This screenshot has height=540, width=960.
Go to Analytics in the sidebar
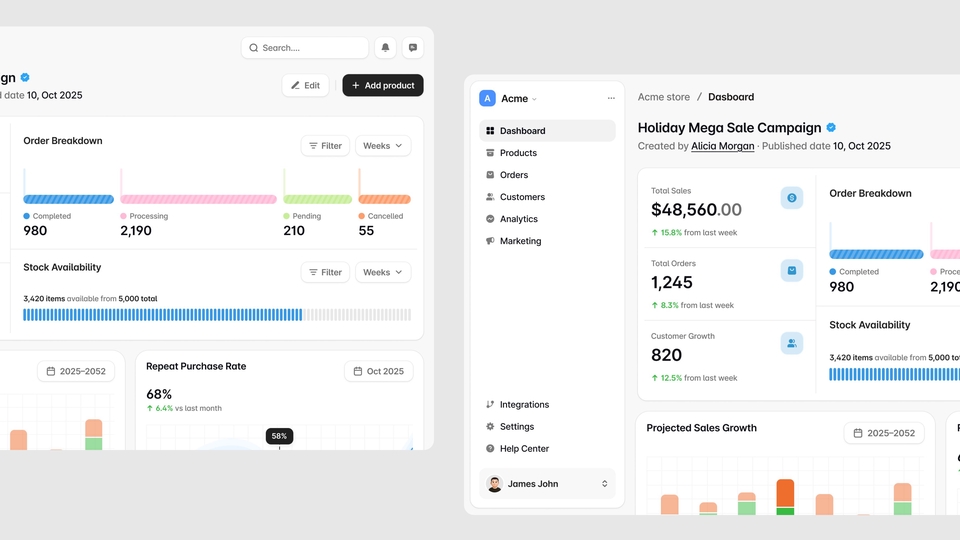click(518, 219)
